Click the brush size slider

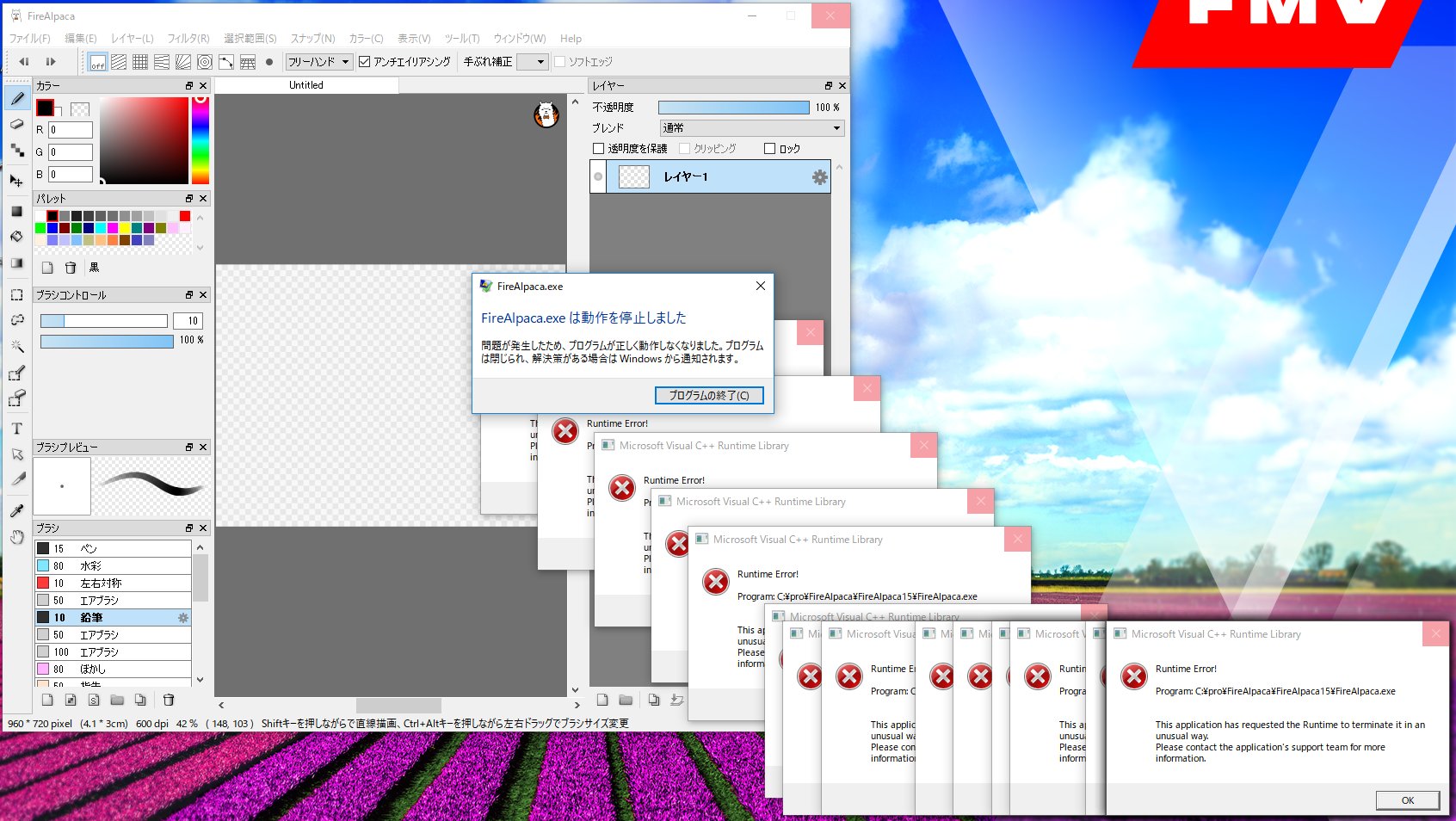point(104,321)
